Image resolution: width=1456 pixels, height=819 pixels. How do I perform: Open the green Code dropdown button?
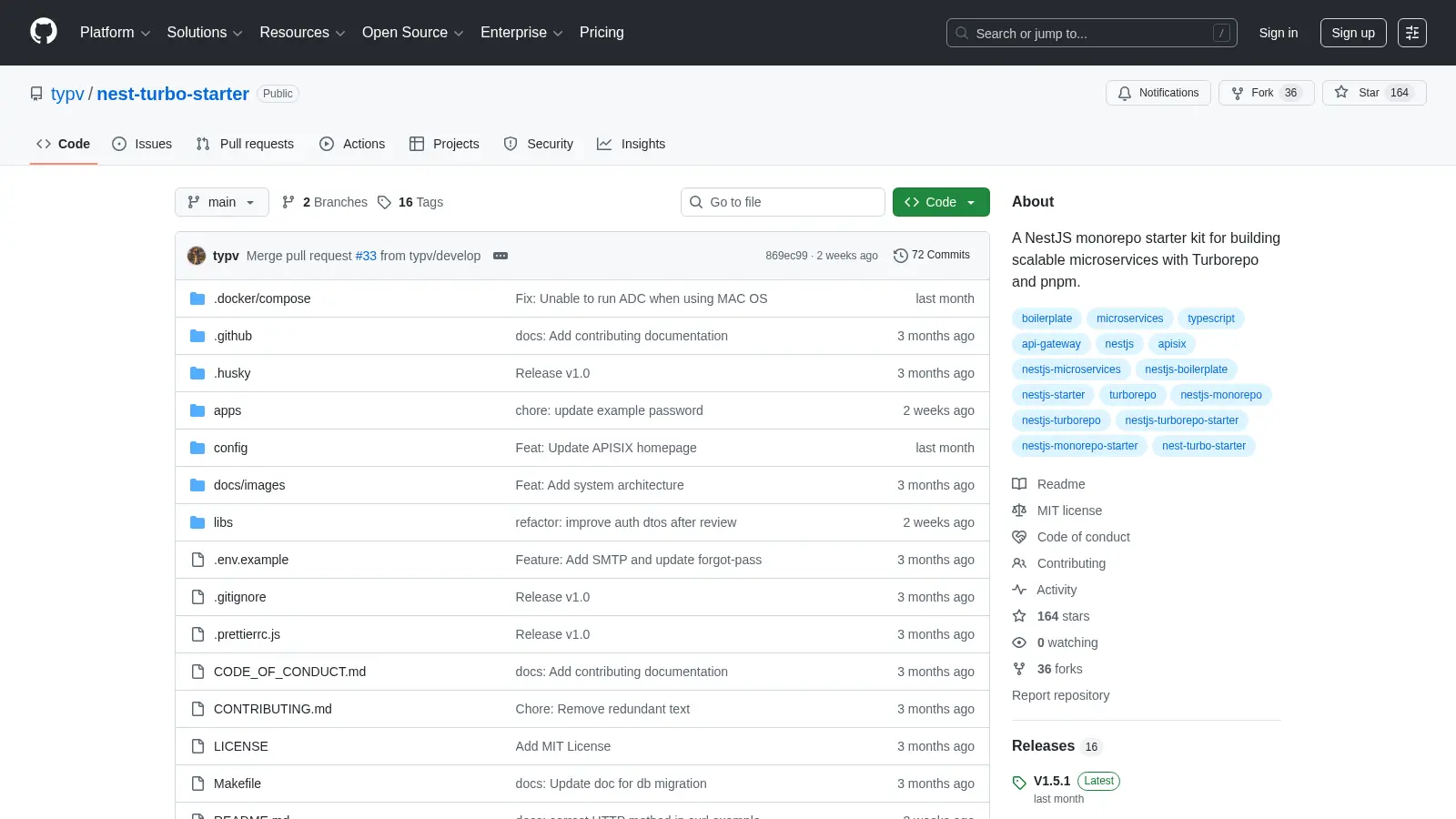[x=941, y=202]
